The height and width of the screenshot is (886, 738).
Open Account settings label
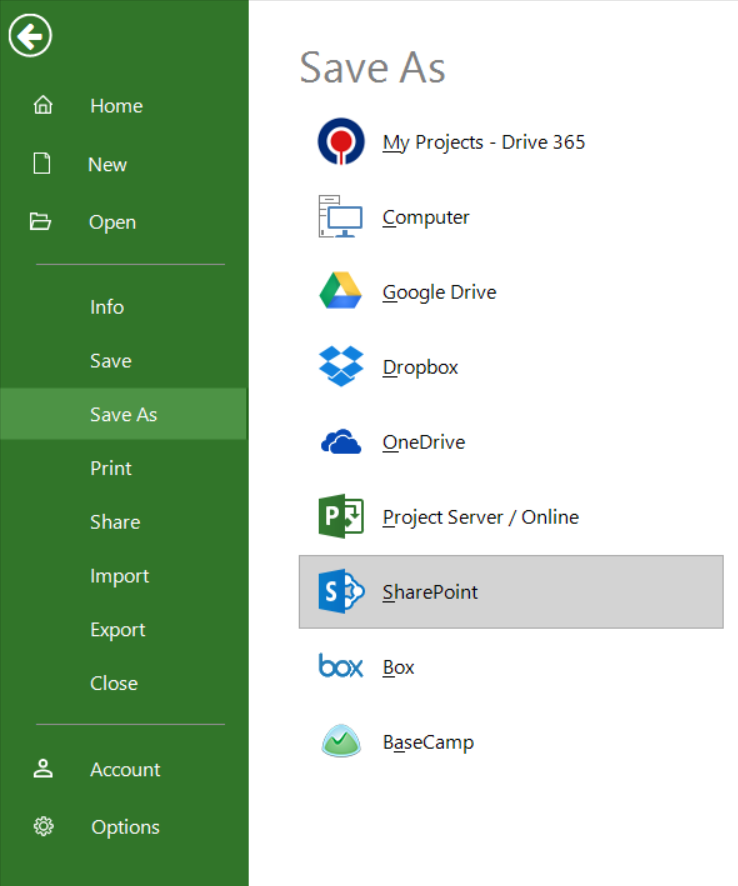pos(125,770)
